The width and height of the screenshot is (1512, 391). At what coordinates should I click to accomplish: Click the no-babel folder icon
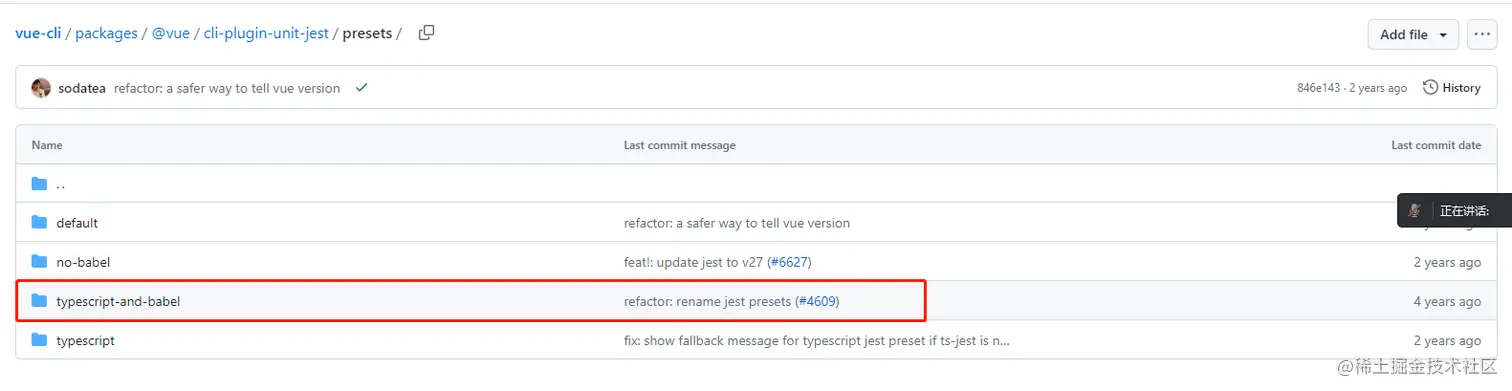pyautogui.click(x=39, y=262)
